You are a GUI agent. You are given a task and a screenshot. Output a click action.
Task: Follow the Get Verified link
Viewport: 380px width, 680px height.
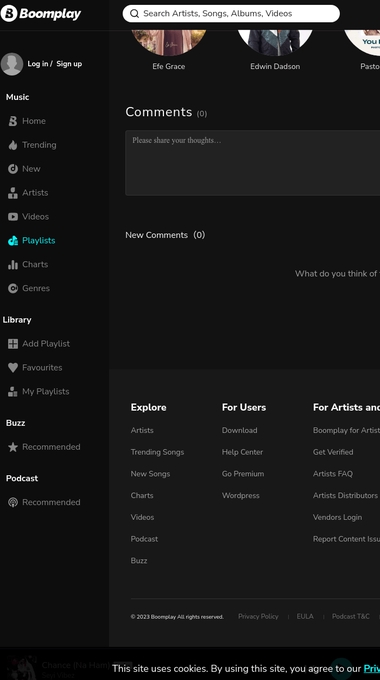point(333,452)
